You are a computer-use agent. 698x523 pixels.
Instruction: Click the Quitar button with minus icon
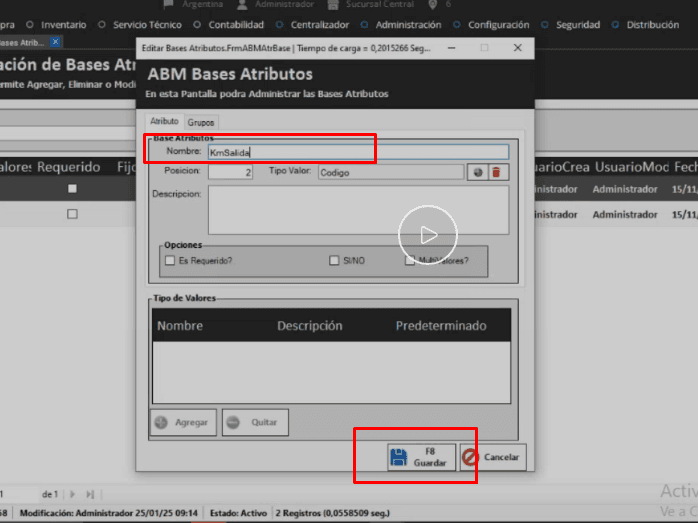pos(255,422)
